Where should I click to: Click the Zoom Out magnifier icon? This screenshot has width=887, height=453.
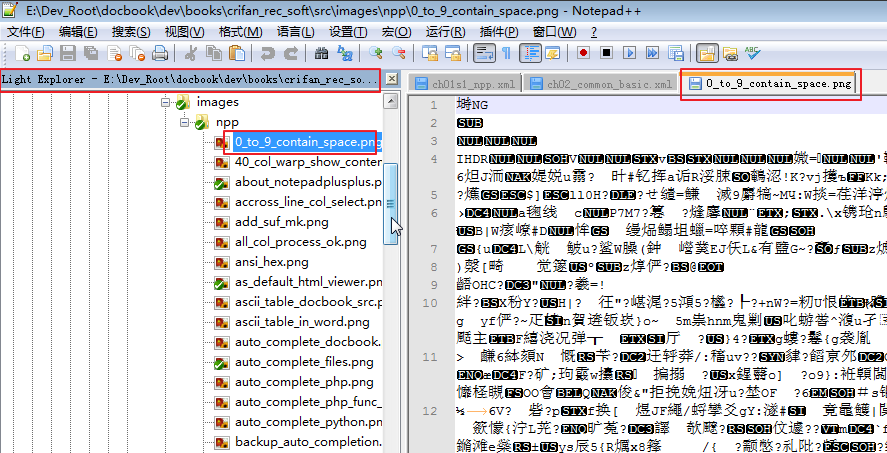pos(399,53)
